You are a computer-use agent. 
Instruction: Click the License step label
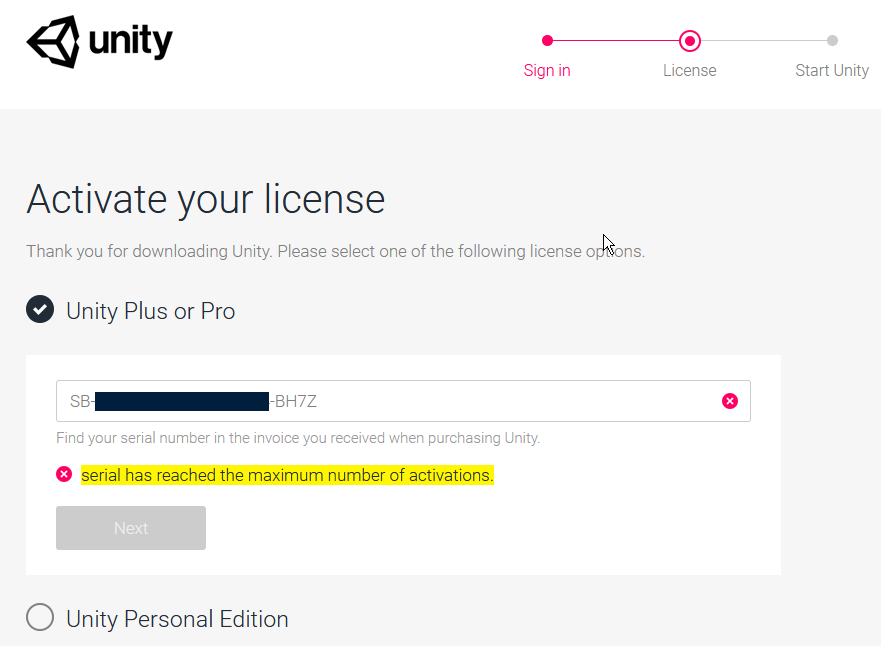(690, 70)
